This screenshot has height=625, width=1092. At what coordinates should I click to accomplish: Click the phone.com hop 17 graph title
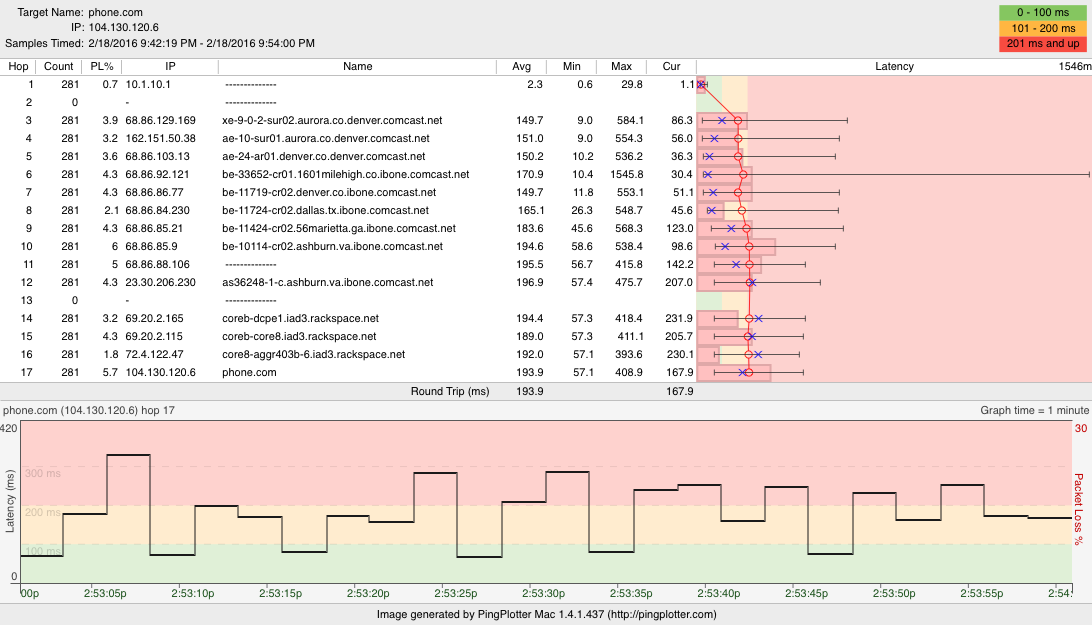tap(89, 410)
